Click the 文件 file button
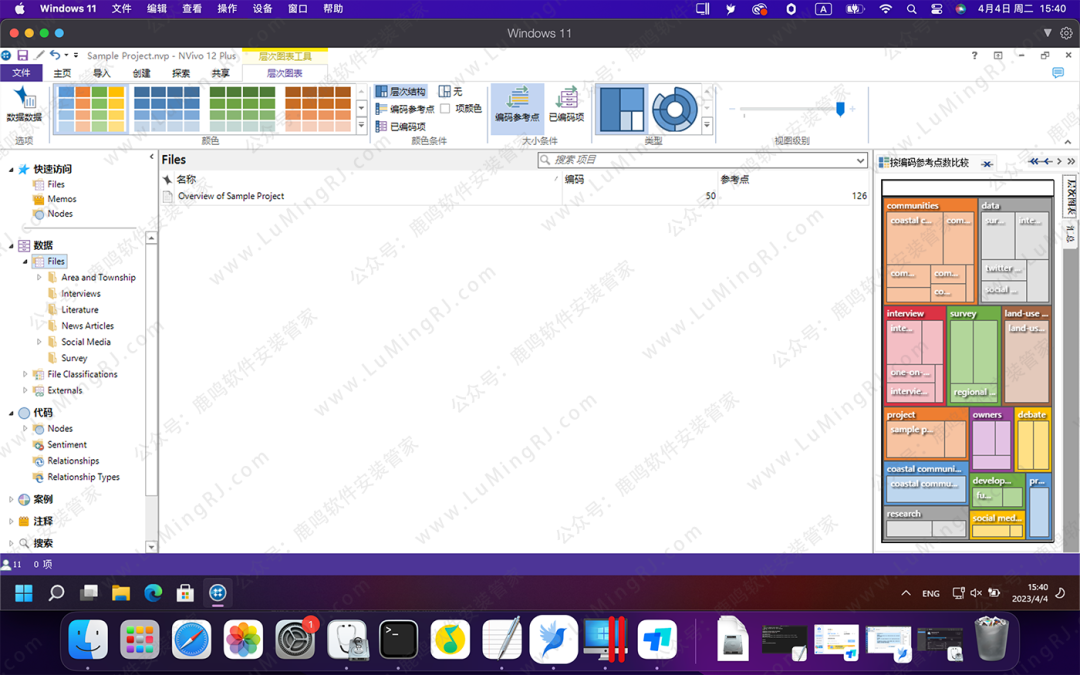Screen dimensions: 1080x675 coord(21,73)
